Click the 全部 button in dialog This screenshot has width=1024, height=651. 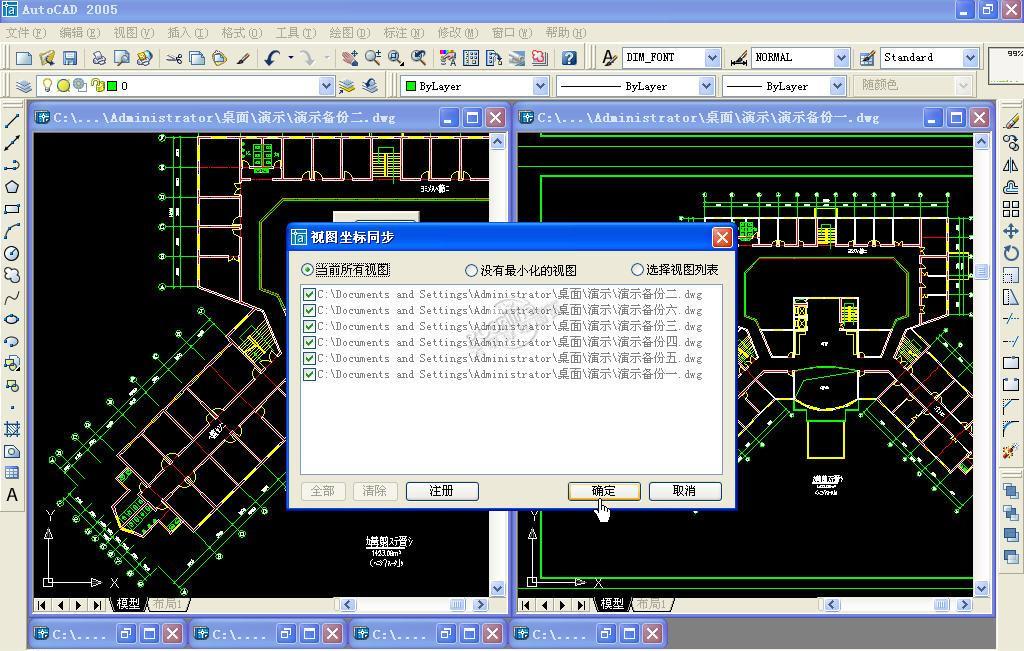pos(323,491)
